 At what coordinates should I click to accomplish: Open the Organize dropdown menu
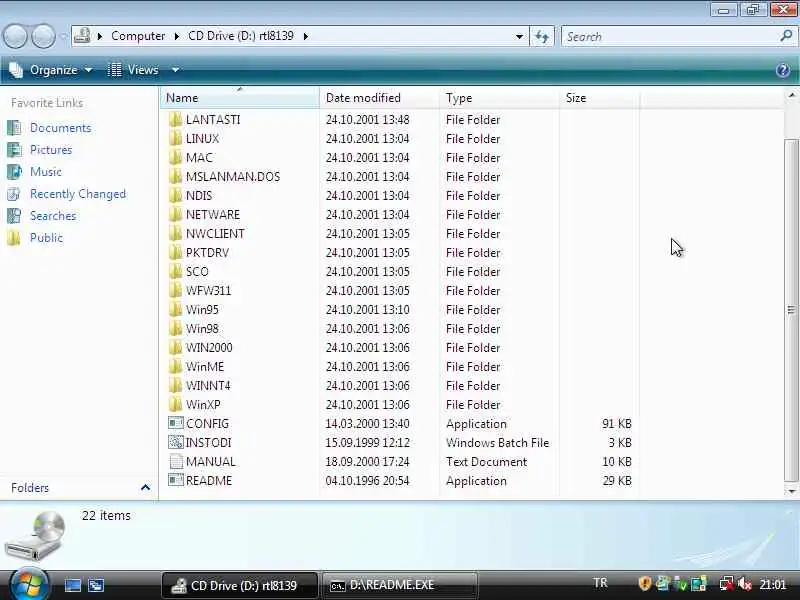coord(51,70)
